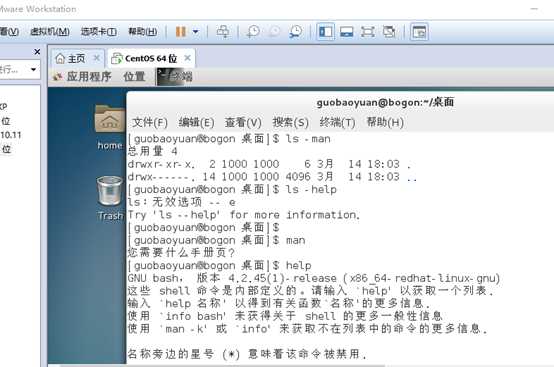Open terminal 查看(V) menu
This screenshot has height=367, width=554.
[243, 123]
